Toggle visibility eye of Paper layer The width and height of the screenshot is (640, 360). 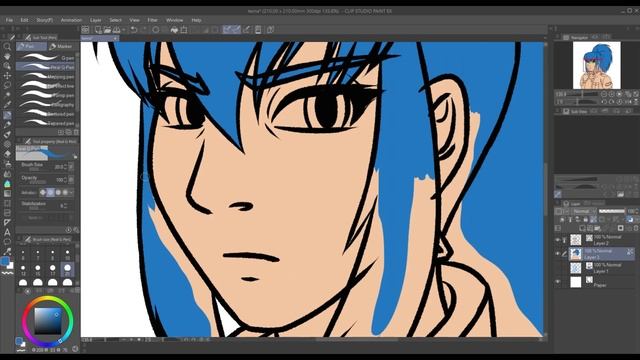coord(558,282)
